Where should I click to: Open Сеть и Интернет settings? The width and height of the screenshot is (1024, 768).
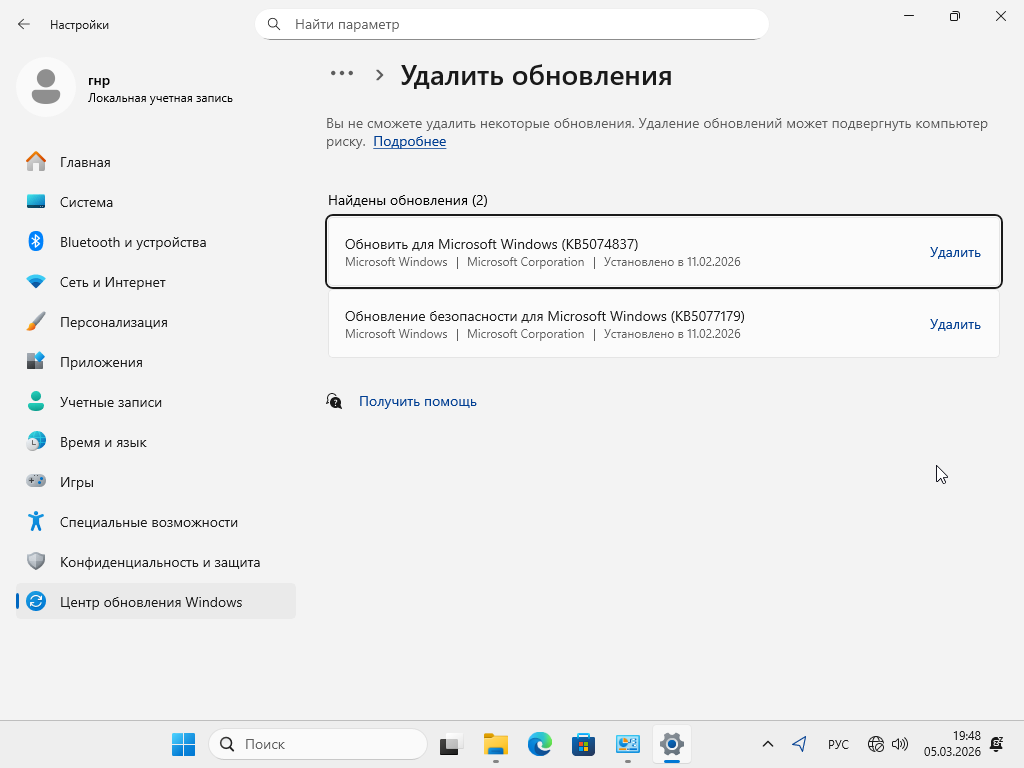[112, 282]
